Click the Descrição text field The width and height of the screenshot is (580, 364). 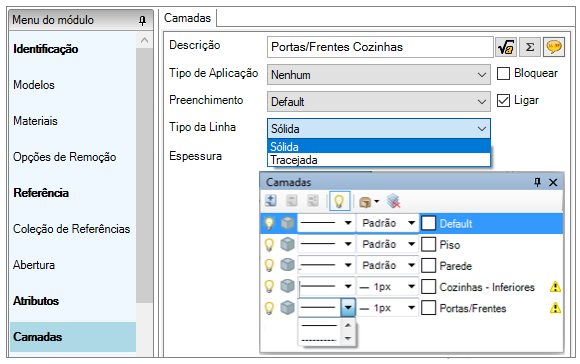pyautogui.click(x=380, y=47)
